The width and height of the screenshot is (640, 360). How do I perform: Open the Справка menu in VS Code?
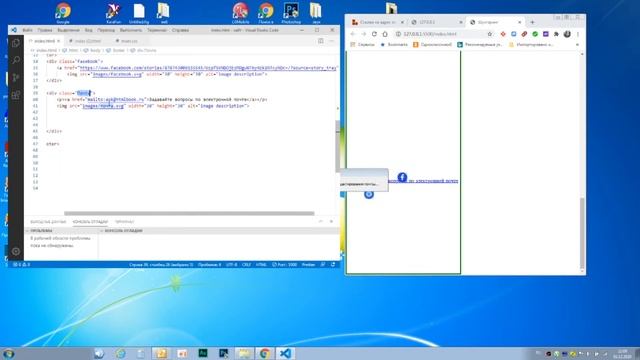coord(180,30)
